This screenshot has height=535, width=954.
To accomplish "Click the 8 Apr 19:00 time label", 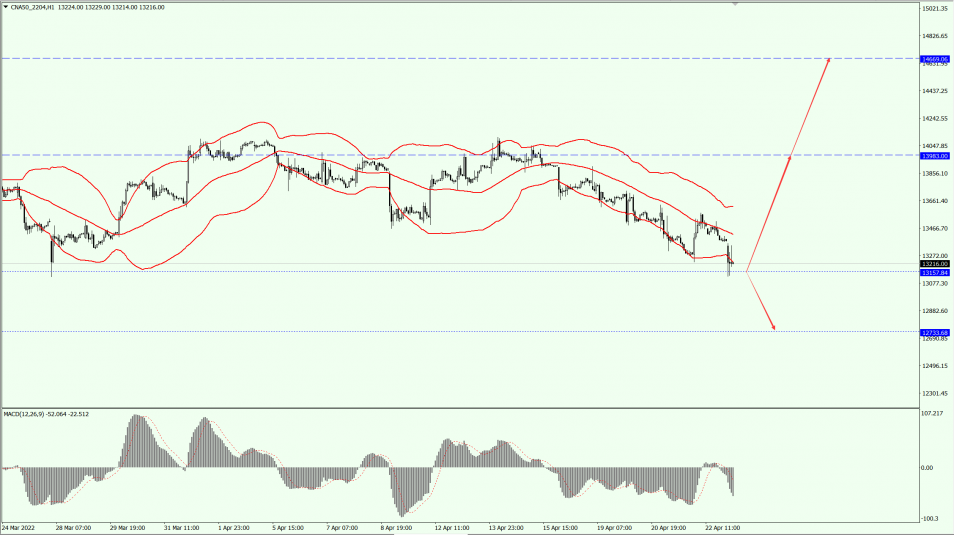I will (396, 527).
